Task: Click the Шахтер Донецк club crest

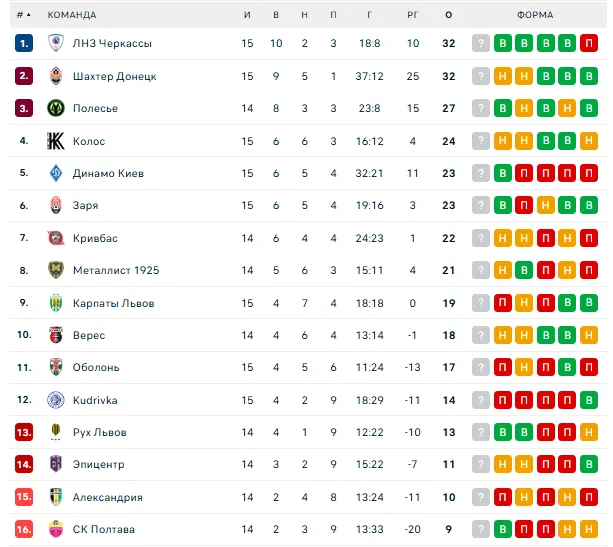Action: pyautogui.click(x=56, y=76)
